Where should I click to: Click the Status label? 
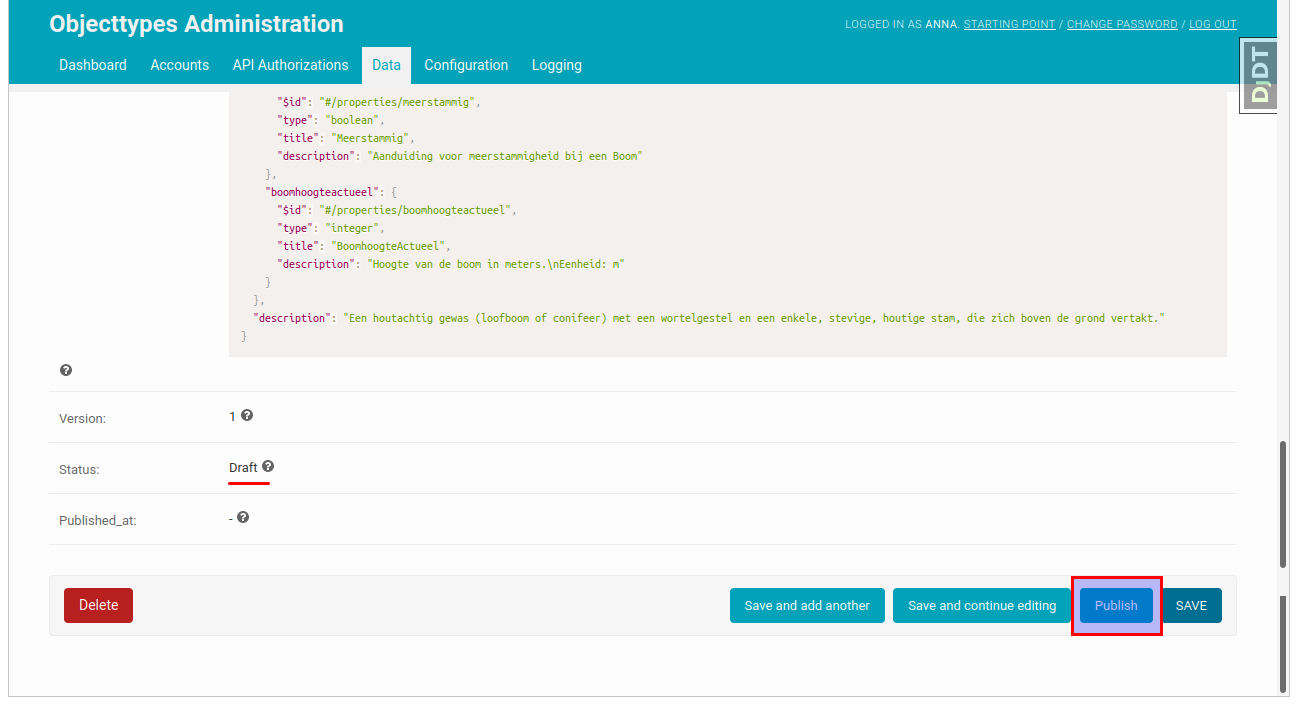pyautogui.click(x=79, y=469)
